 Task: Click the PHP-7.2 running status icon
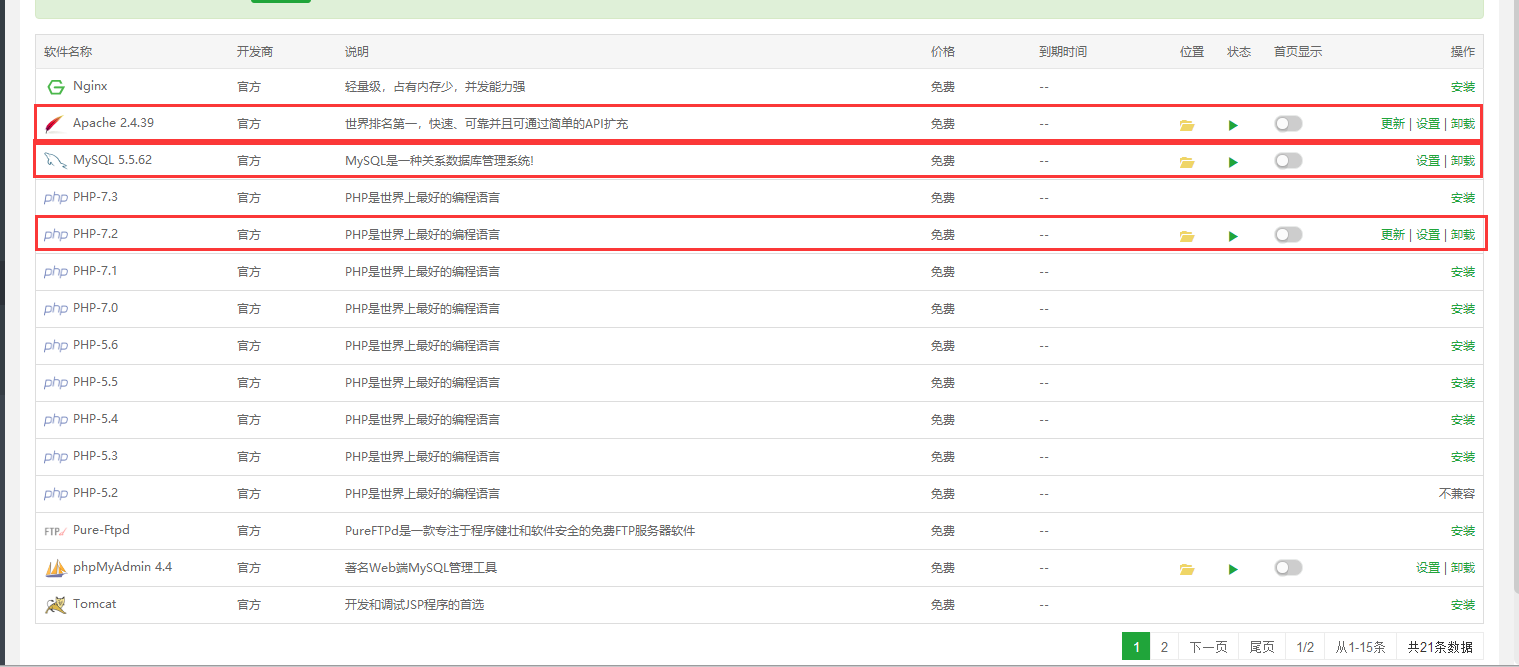(1233, 236)
